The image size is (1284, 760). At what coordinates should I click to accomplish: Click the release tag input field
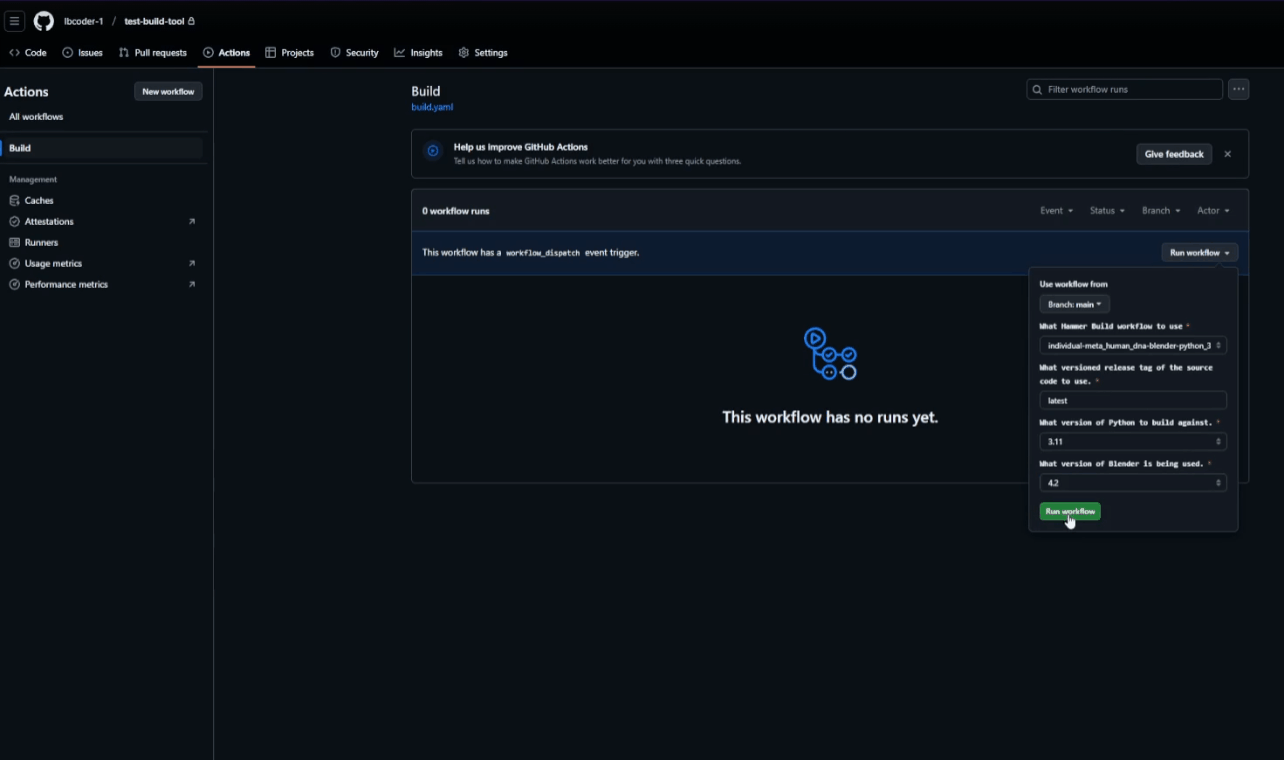pyautogui.click(x=1132, y=401)
